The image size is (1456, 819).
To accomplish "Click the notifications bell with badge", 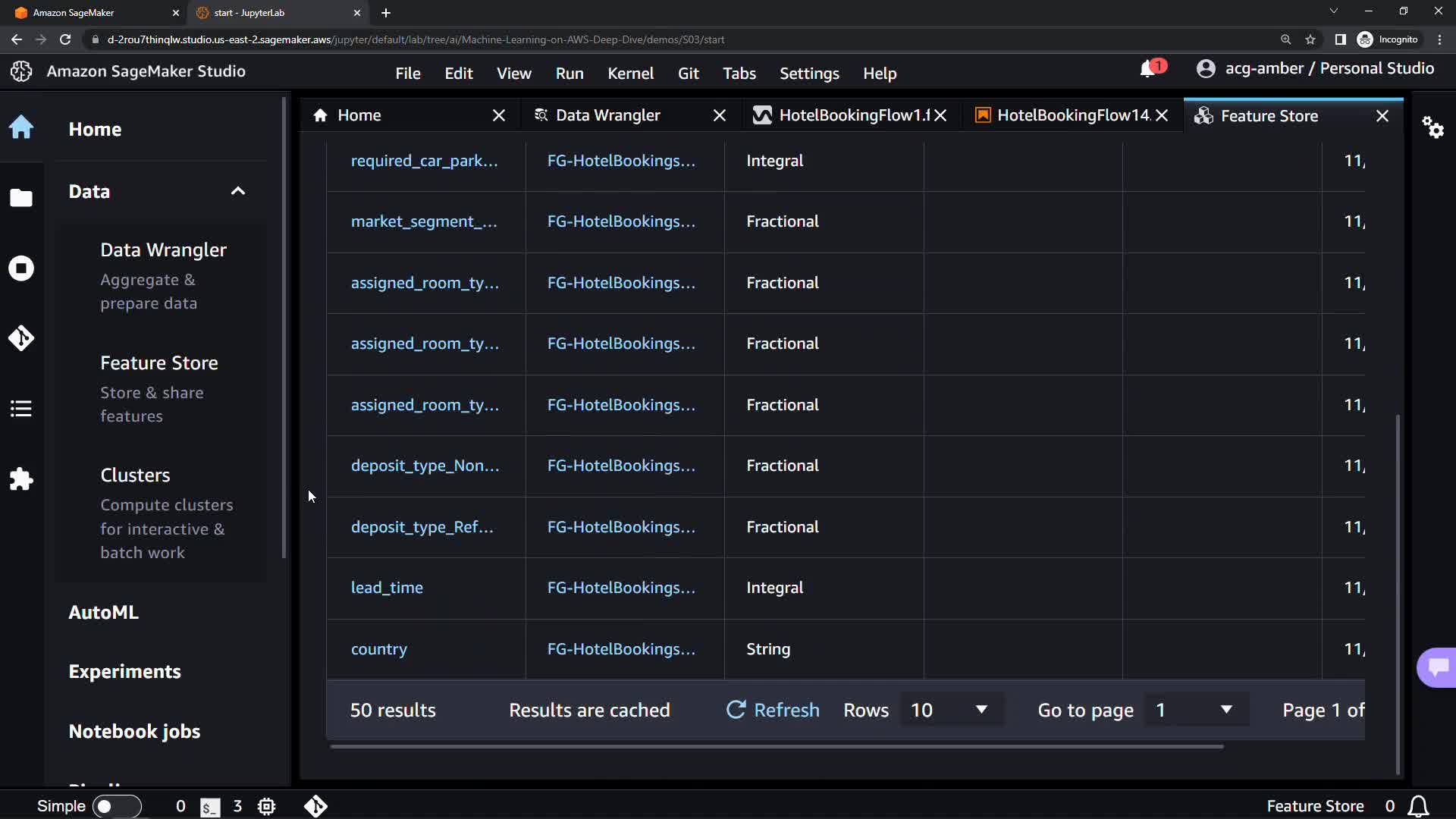I will [1150, 69].
